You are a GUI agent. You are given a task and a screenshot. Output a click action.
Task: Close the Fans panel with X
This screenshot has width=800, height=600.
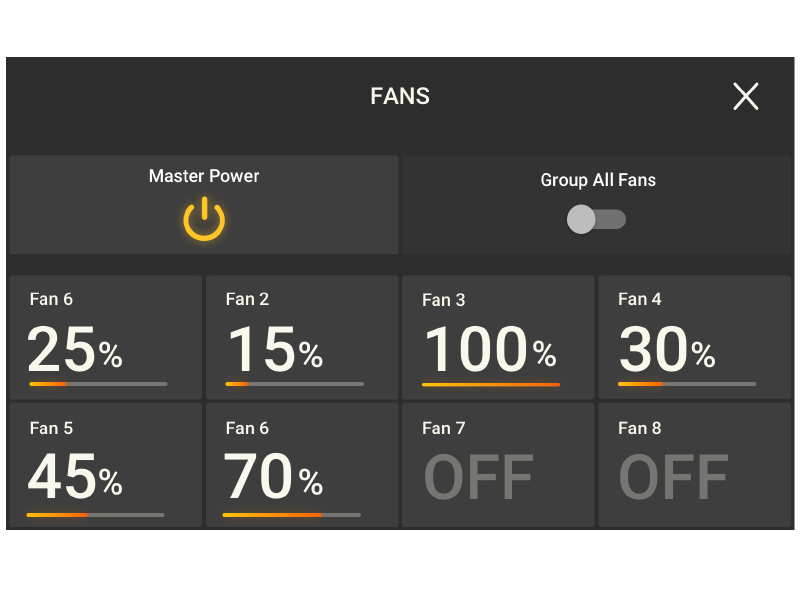tap(746, 96)
